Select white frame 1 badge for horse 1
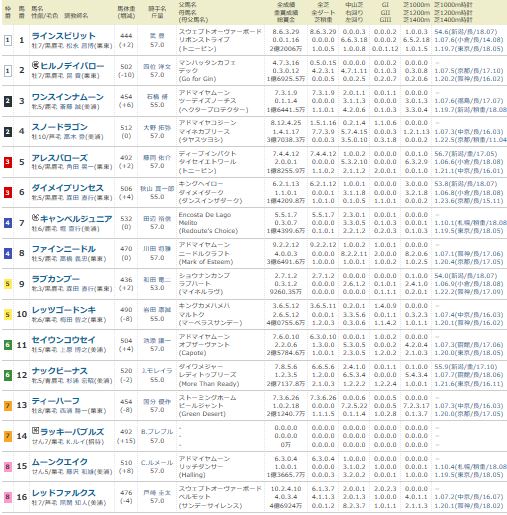This screenshot has height=515, width=507. point(8,41)
